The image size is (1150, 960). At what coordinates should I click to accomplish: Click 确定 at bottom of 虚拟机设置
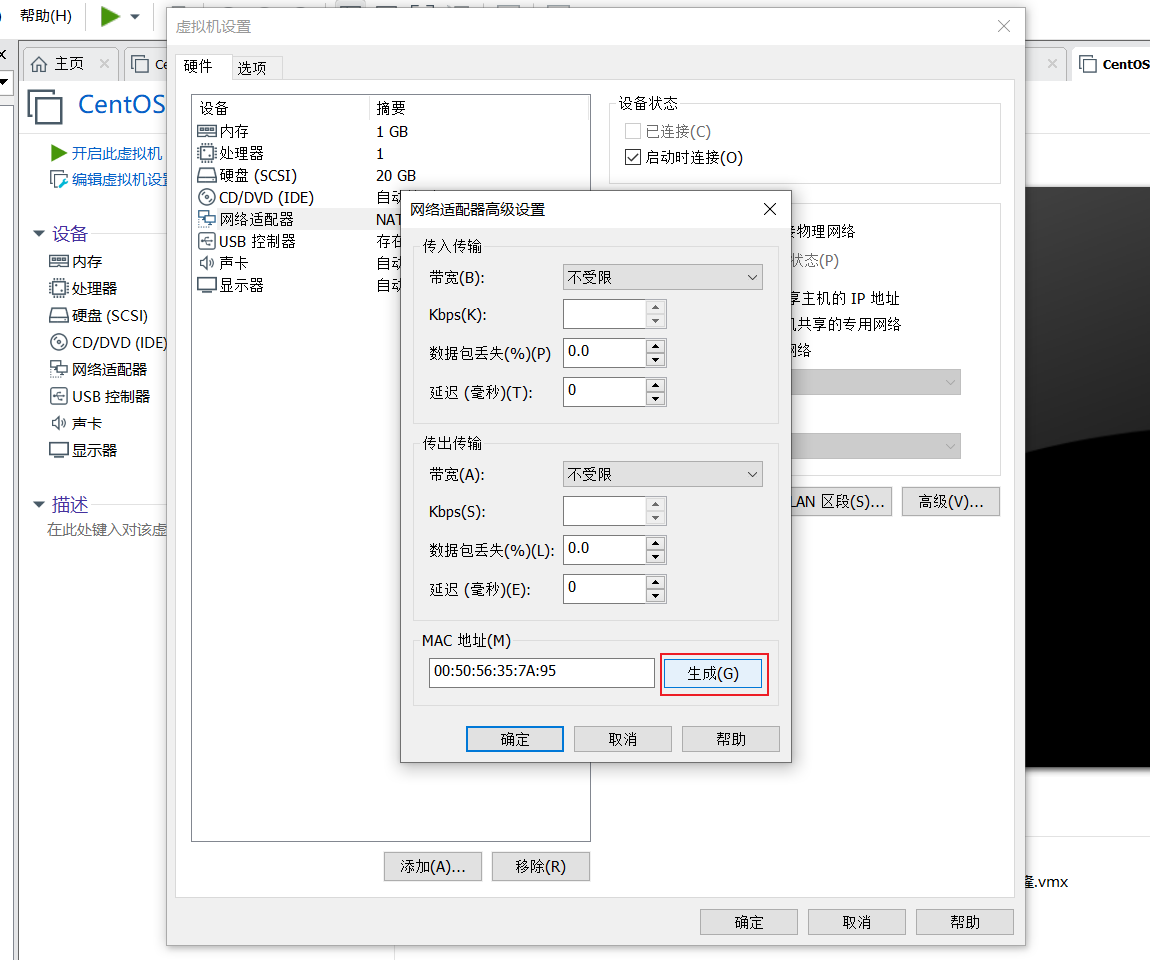pyautogui.click(x=749, y=922)
